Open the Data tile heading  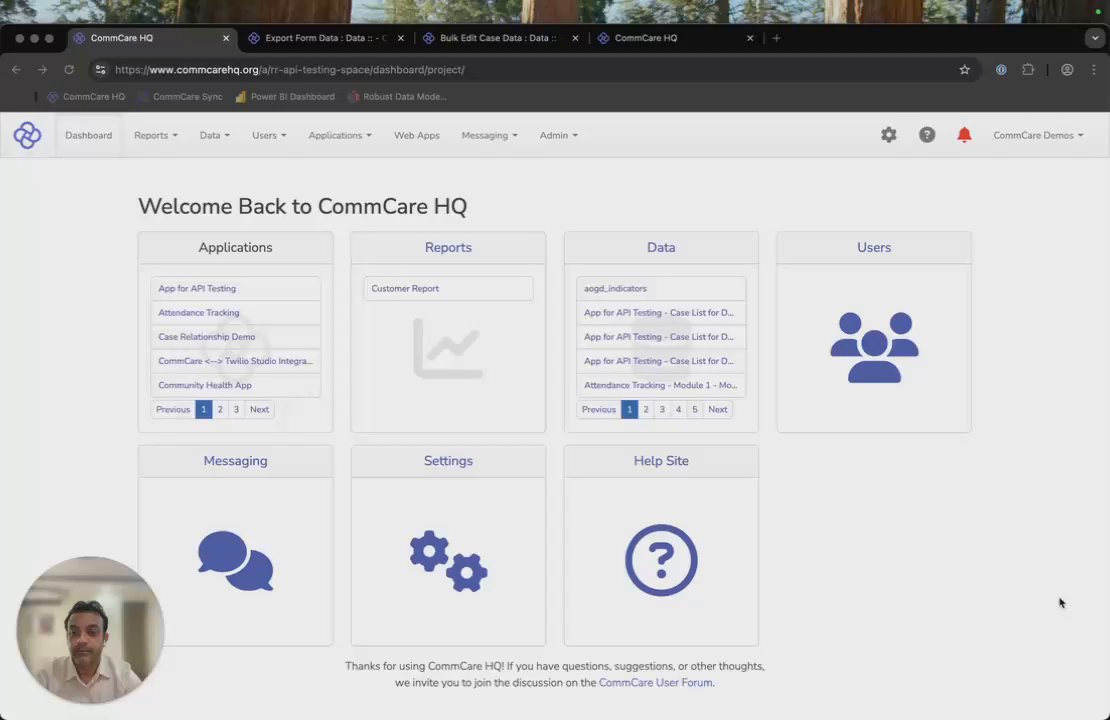click(x=661, y=248)
